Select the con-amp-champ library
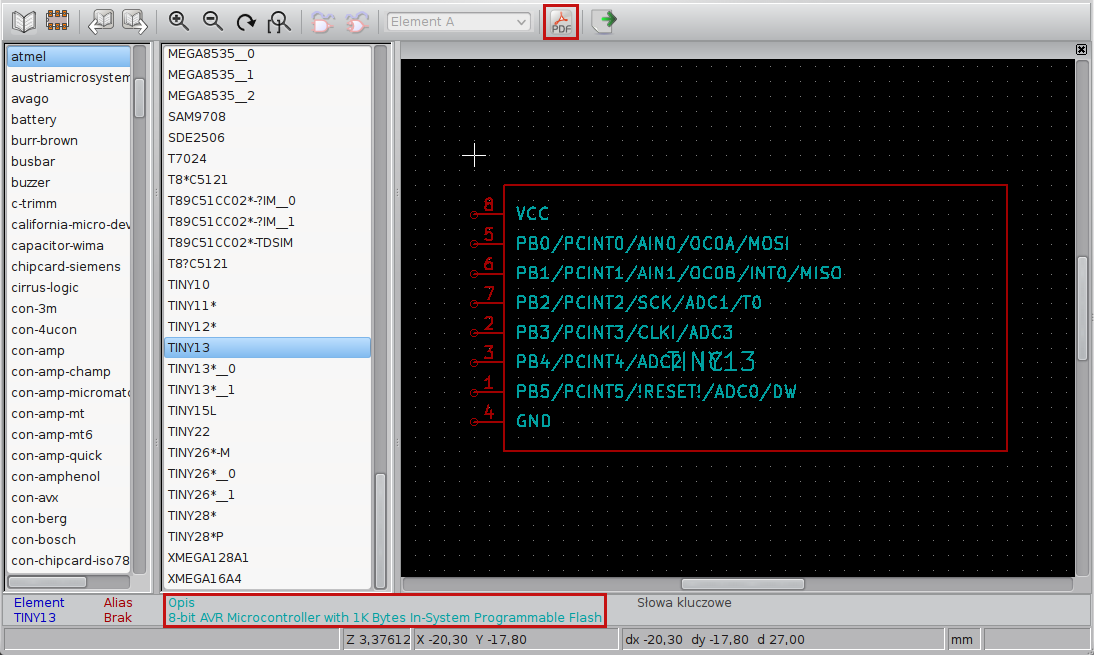Viewport: 1094px width, 655px height. pyautogui.click(x=68, y=372)
